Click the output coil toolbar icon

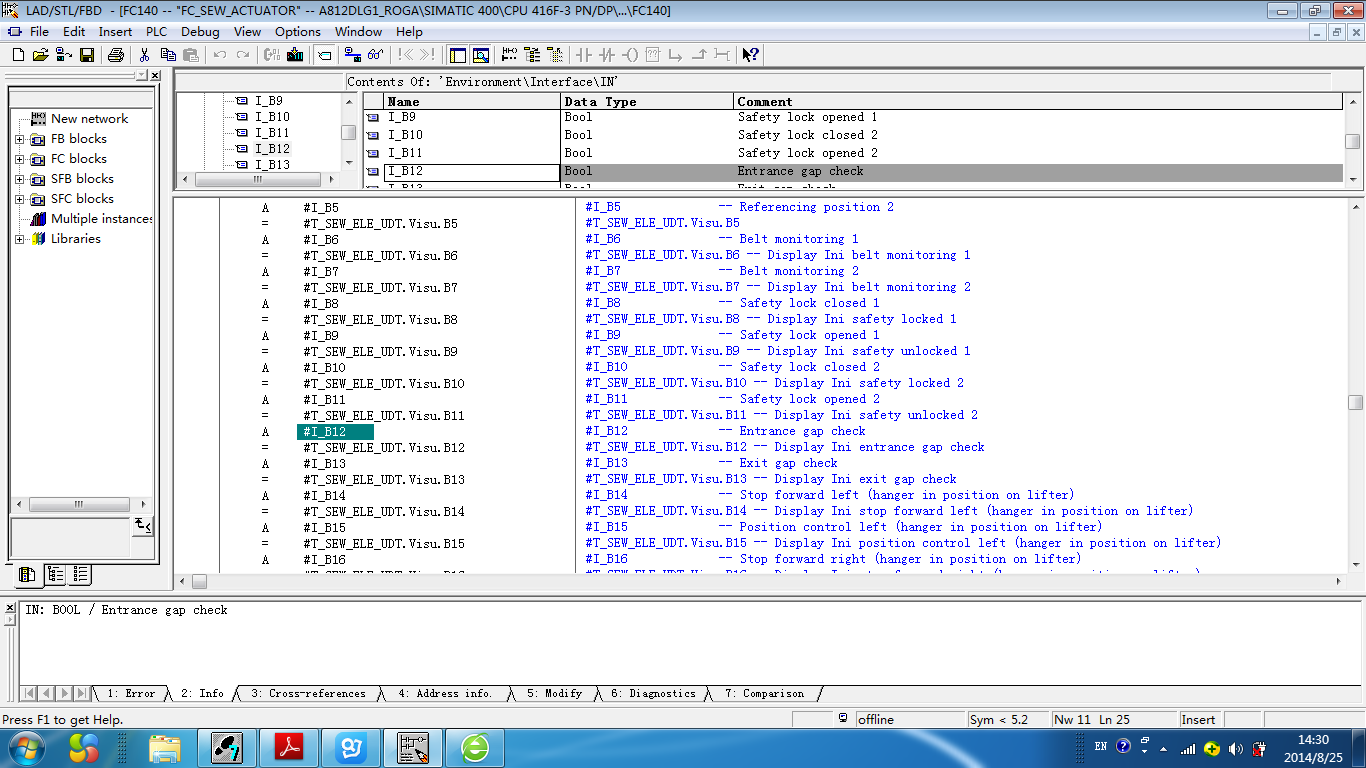(x=631, y=55)
